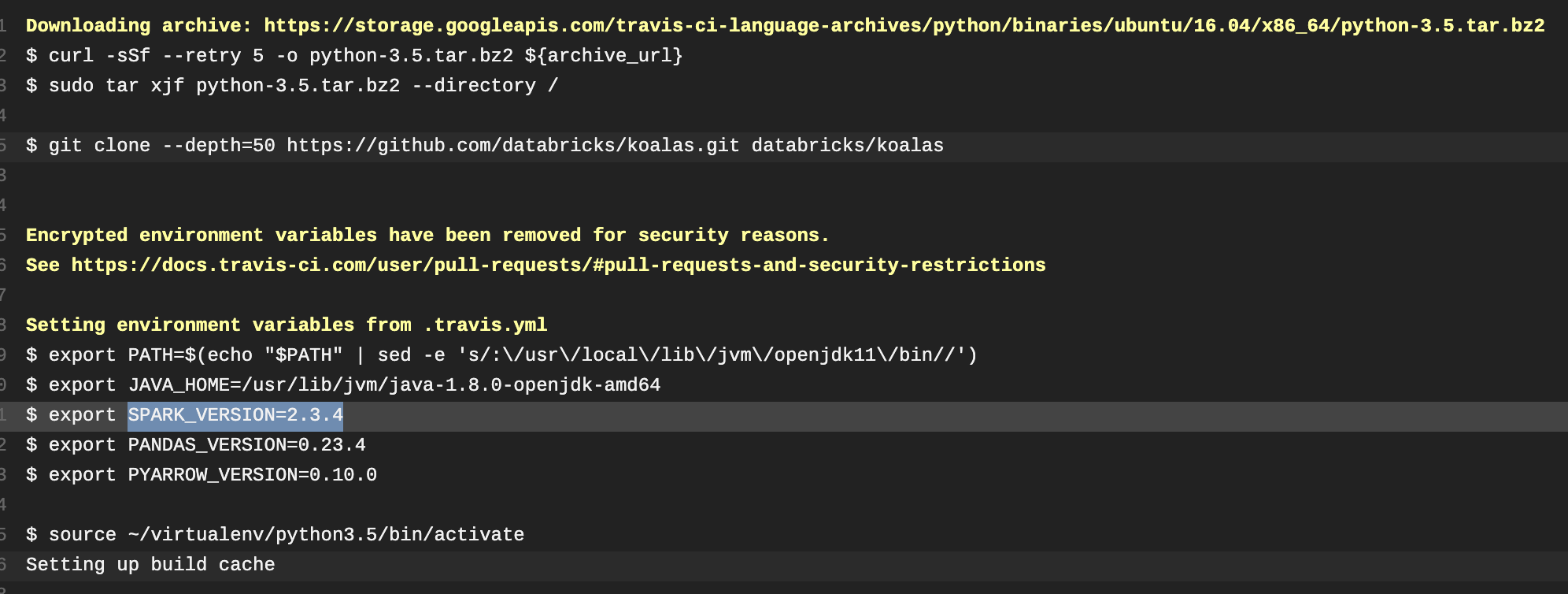Click the export PYARROW_VERSION=0.10.0 line
1568x594 pixels.
202,474
